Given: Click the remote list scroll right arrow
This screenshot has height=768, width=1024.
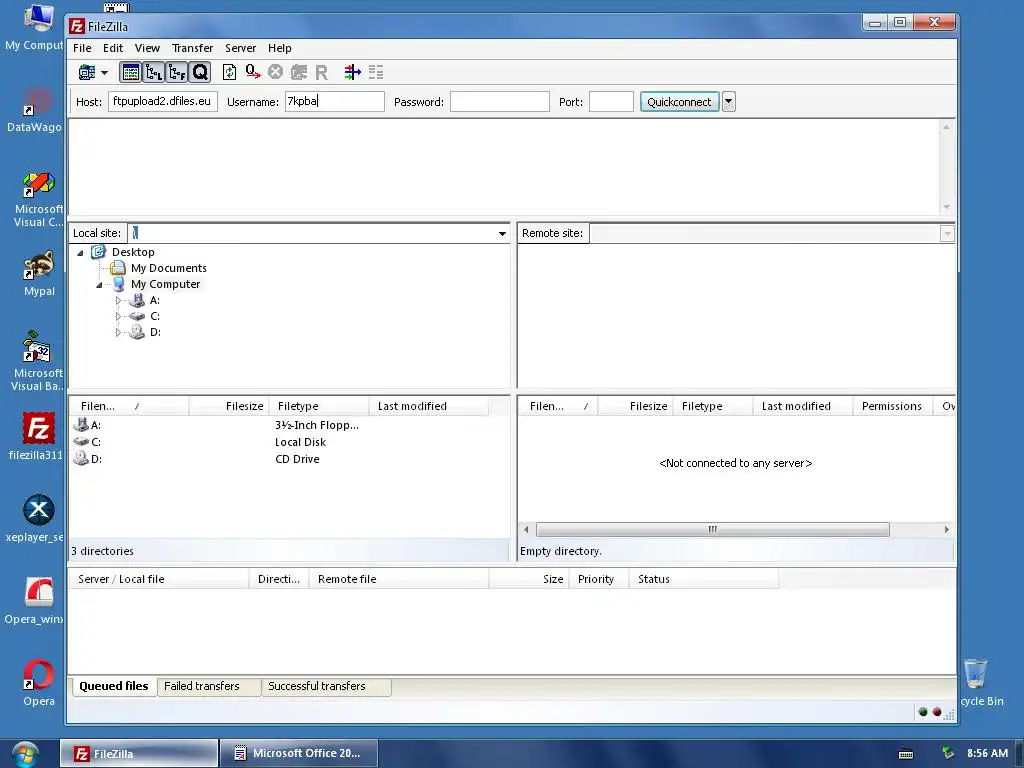Looking at the screenshot, I should tap(946, 530).
